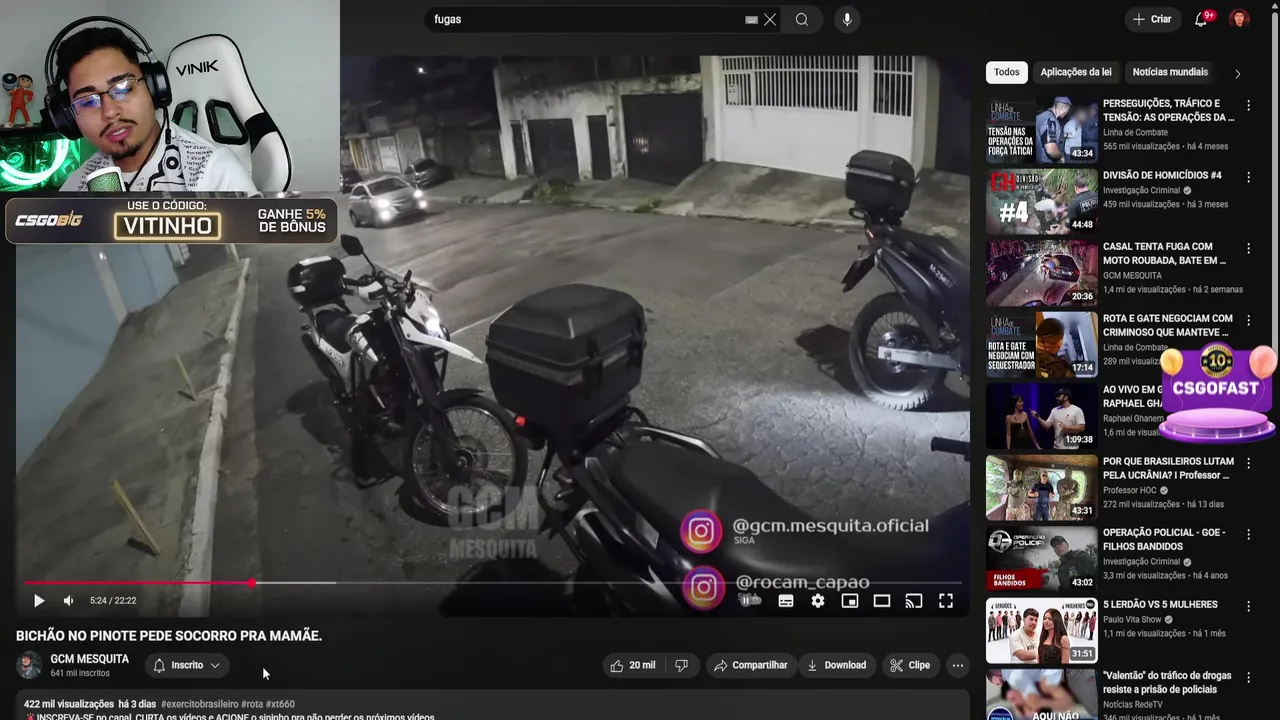Image resolution: width=1280 pixels, height=720 pixels.
Task: Open the Criar create button
Action: pos(1151,19)
